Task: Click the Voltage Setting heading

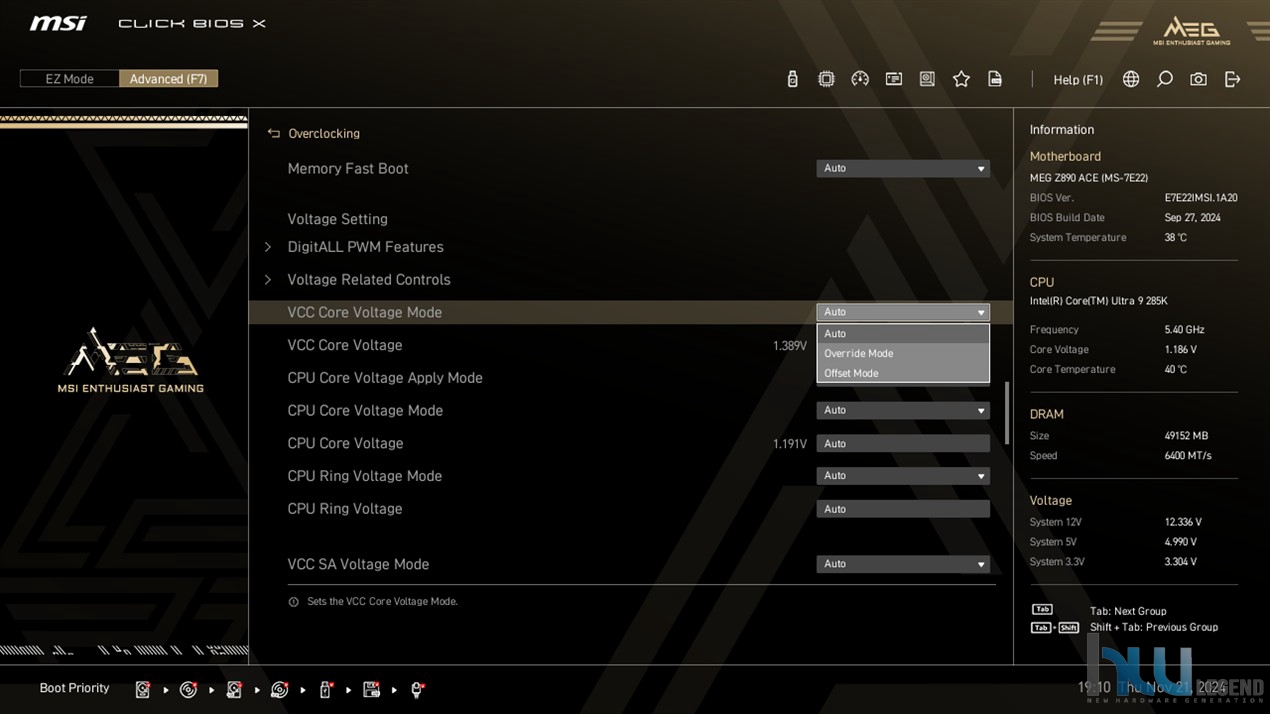Action: click(x=337, y=220)
